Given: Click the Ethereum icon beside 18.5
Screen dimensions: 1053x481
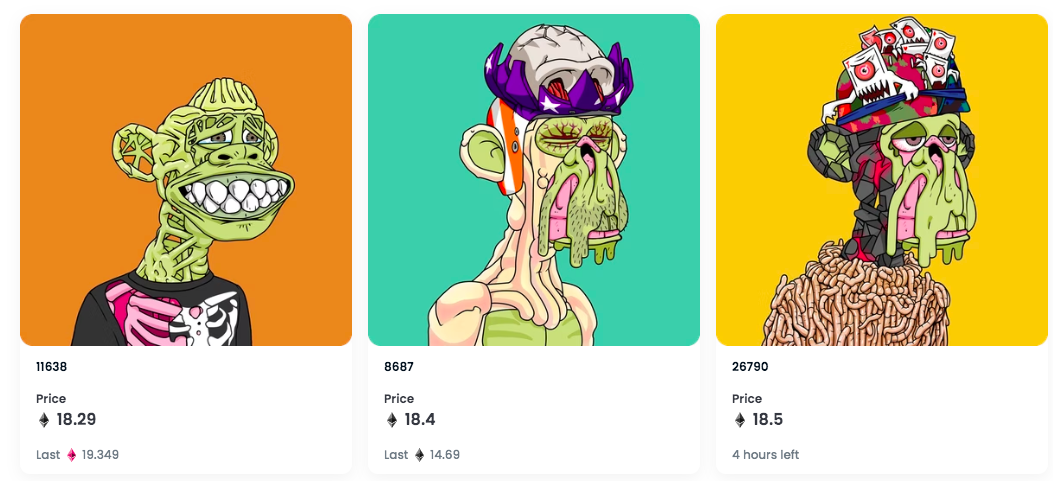Looking at the screenshot, I should (x=739, y=420).
